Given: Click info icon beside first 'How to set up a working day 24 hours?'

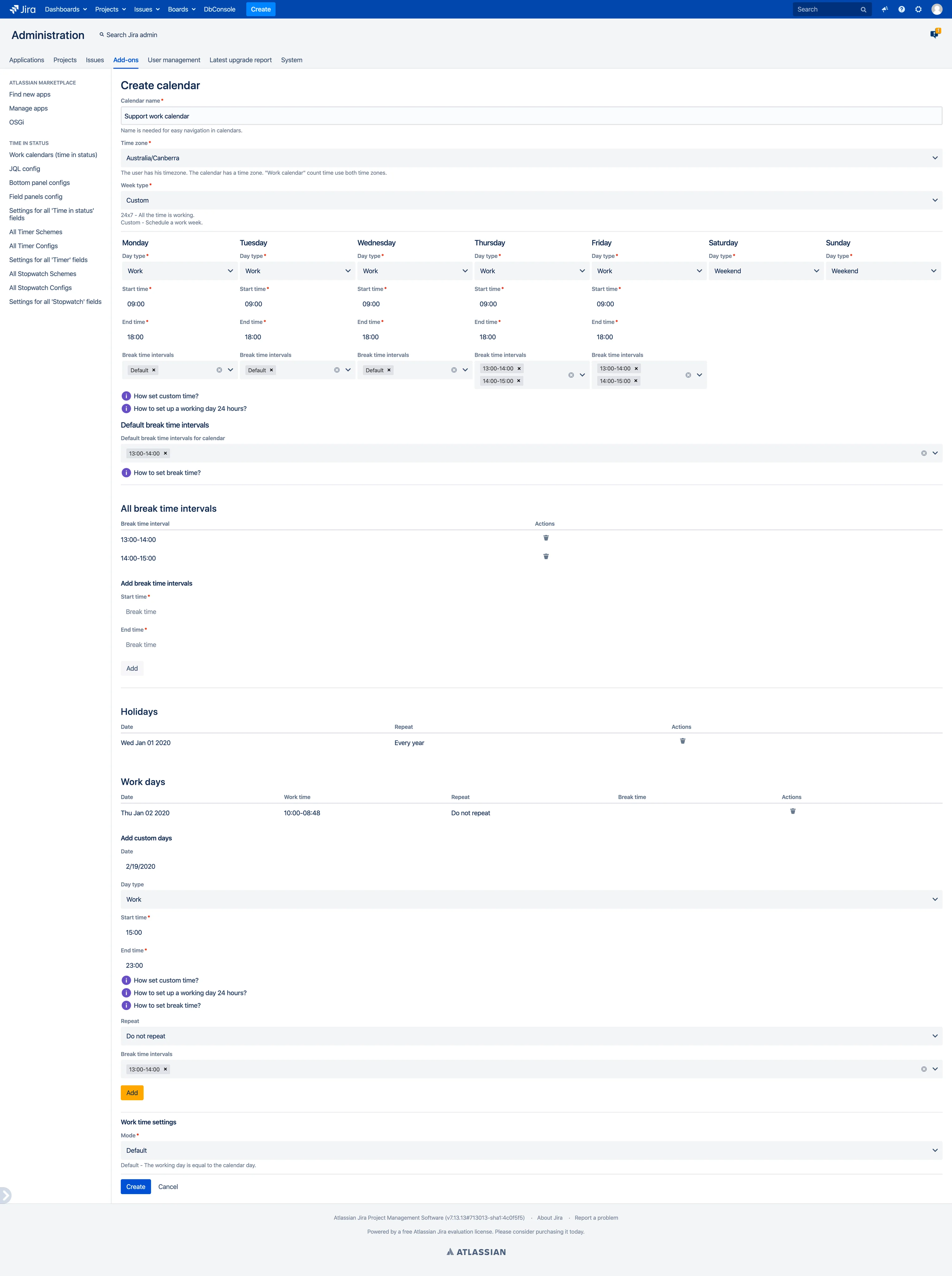Looking at the screenshot, I should (x=126, y=409).
